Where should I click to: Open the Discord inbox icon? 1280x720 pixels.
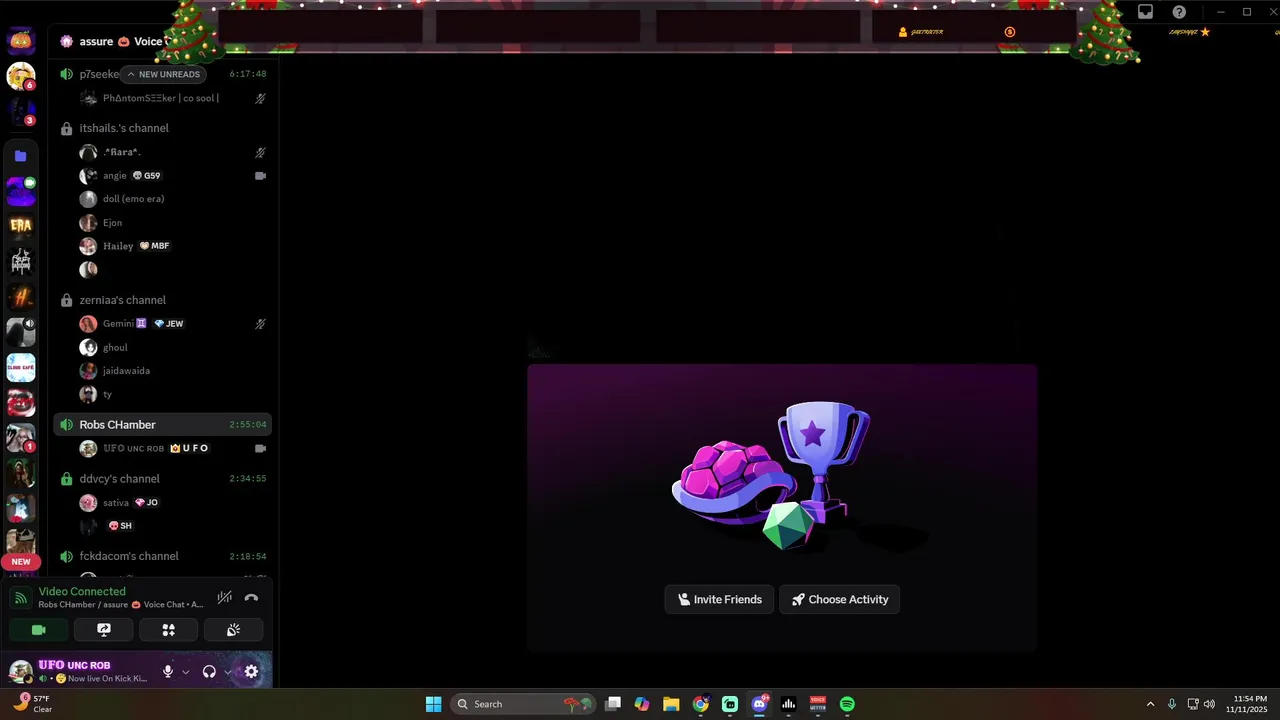(1146, 12)
